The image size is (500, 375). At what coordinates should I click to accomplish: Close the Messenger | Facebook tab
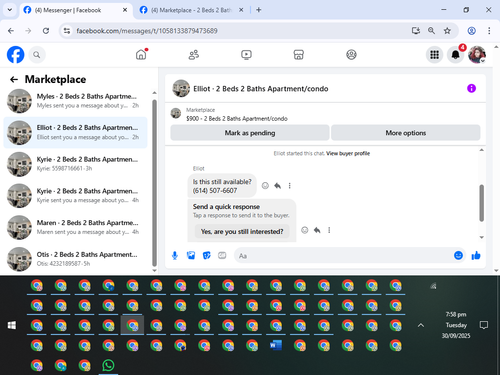(125, 10)
